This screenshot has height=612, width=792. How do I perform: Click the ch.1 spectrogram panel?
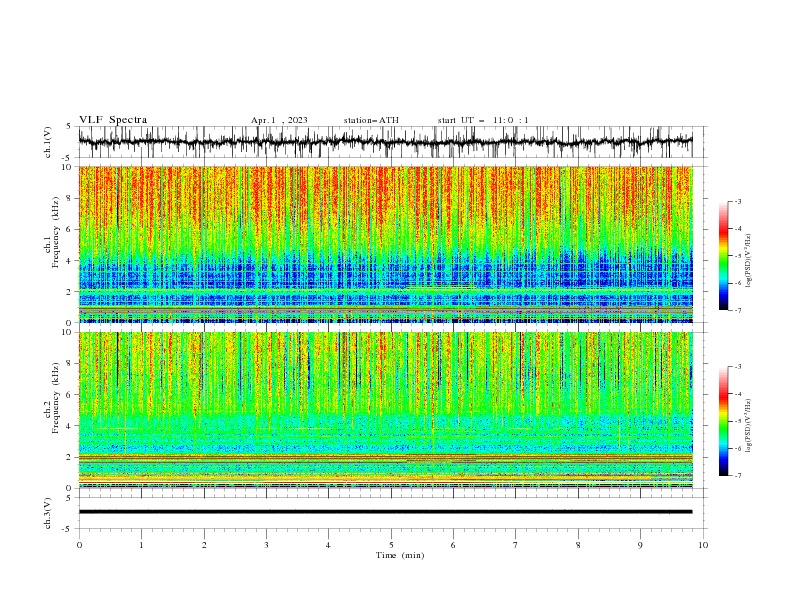coord(385,244)
